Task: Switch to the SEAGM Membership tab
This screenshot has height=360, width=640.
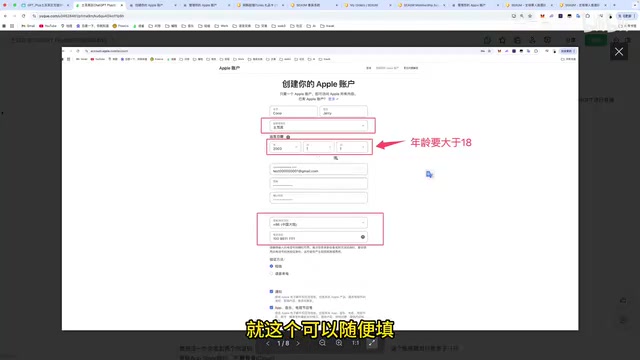Action: tap(420, 5)
